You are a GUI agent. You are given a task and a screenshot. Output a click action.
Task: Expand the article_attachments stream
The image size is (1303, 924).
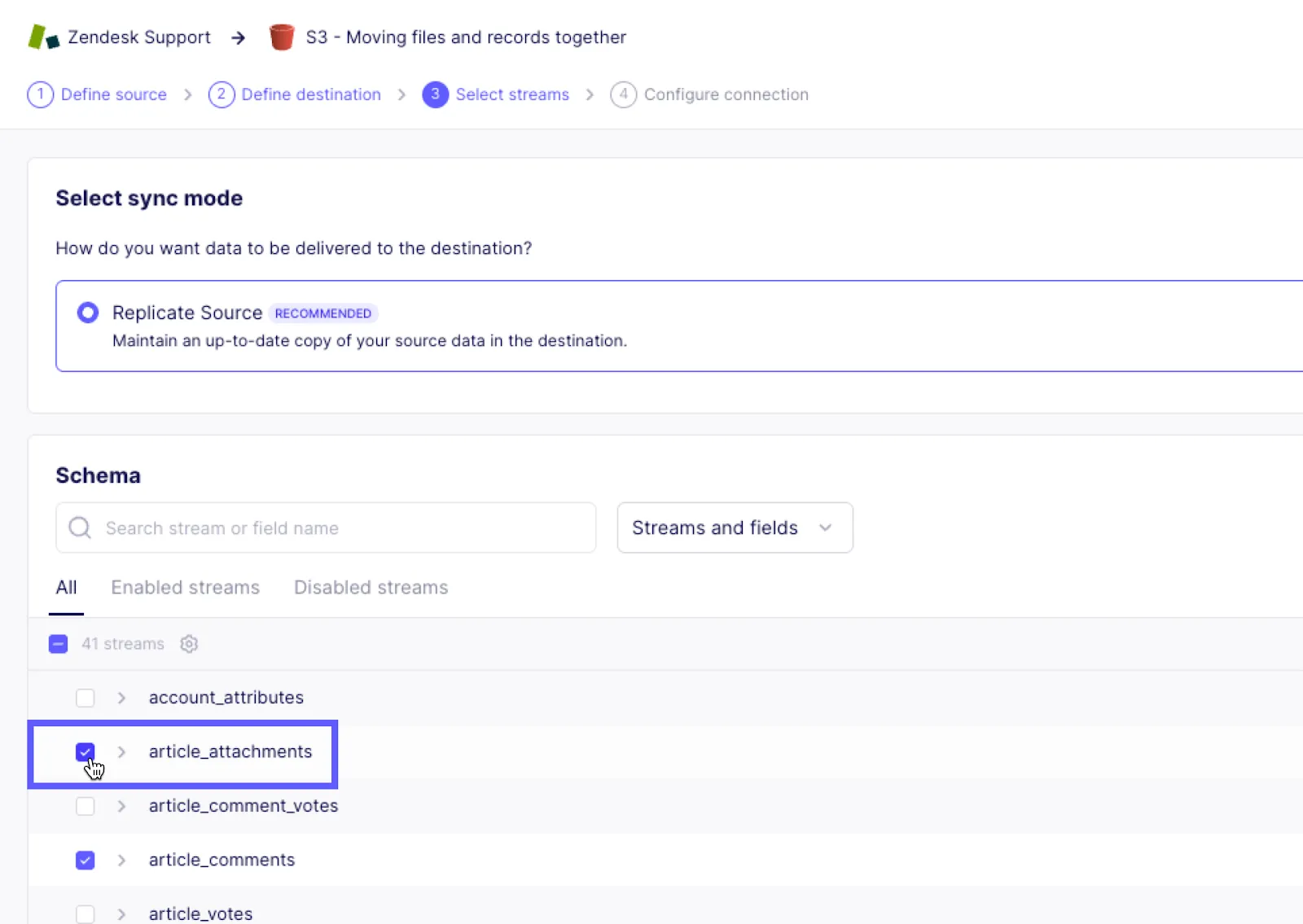121,751
